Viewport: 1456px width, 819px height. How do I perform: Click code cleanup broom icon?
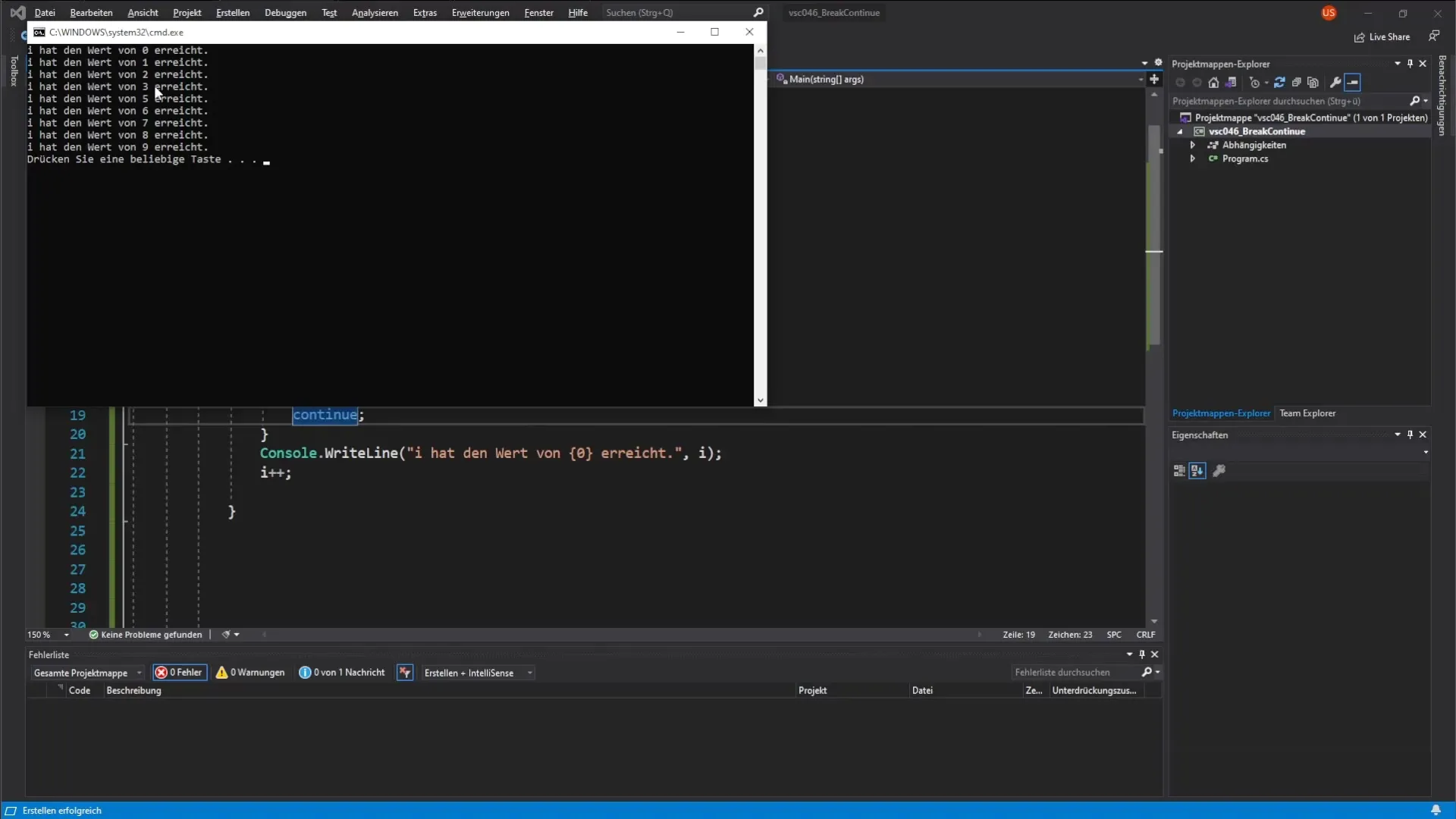(226, 635)
